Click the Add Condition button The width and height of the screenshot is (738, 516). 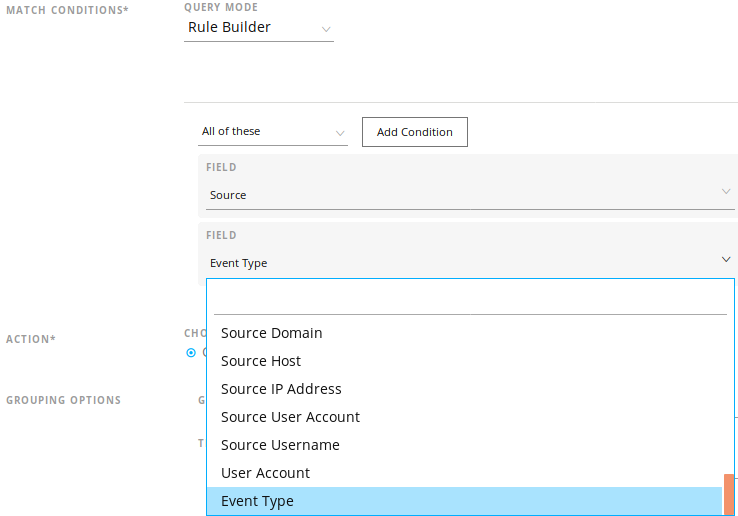(414, 132)
